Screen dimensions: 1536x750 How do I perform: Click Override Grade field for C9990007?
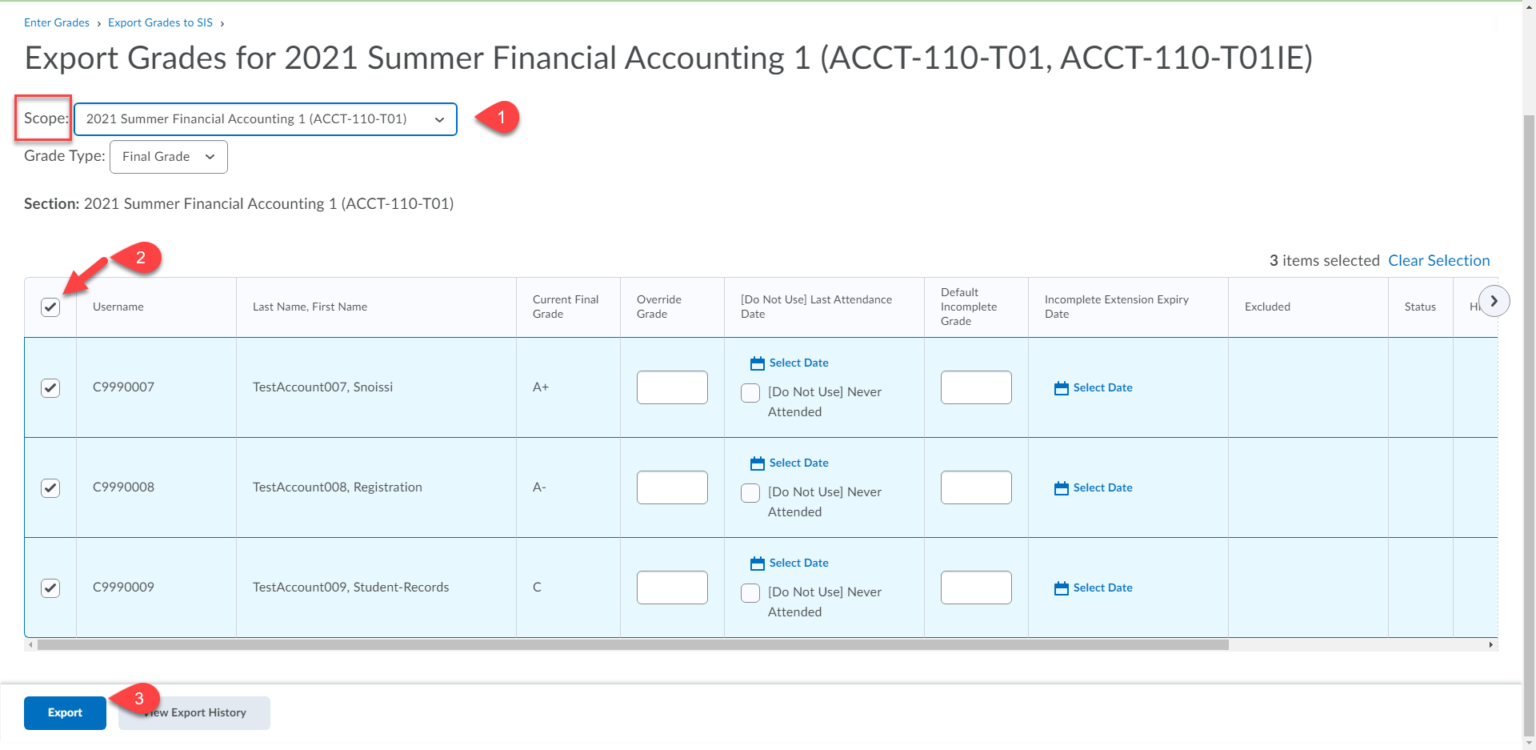point(672,388)
